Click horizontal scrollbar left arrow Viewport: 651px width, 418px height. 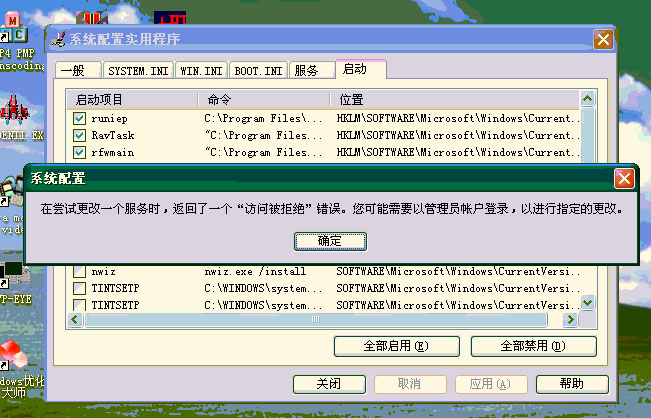(75, 319)
